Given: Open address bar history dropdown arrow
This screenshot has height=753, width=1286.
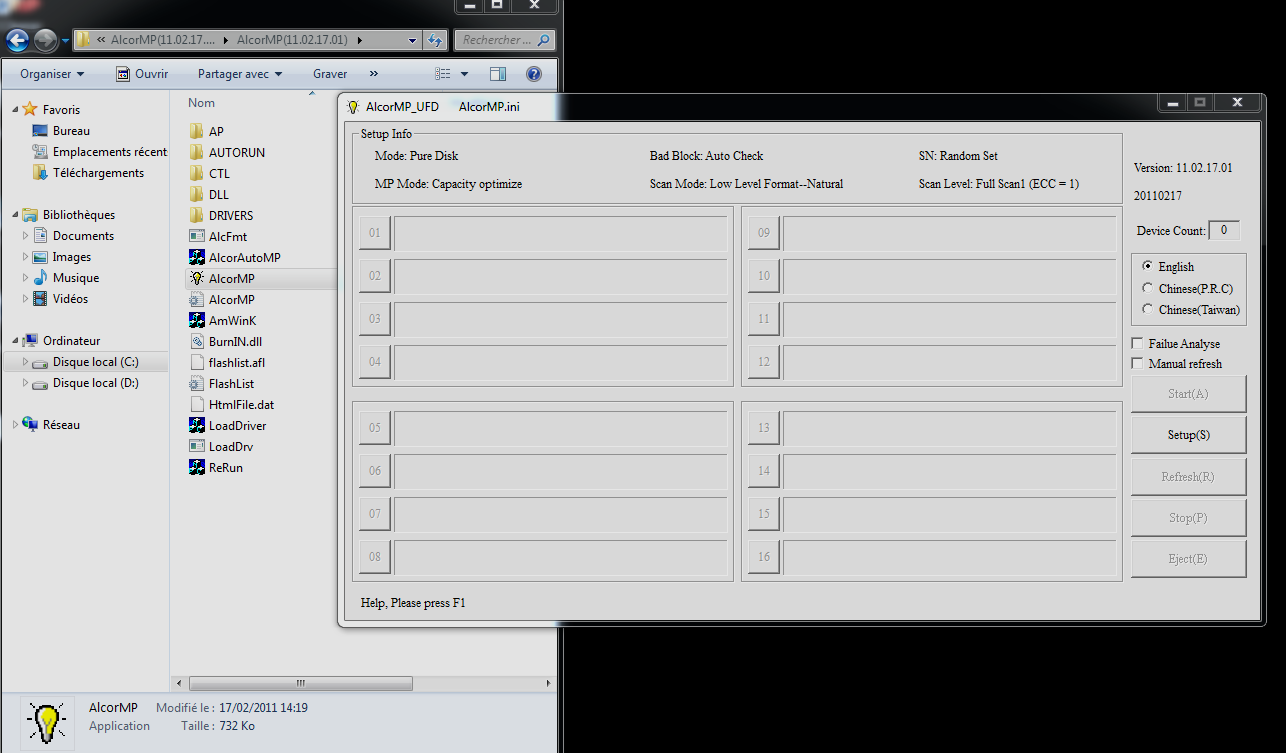Looking at the screenshot, I should [x=412, y=40].
